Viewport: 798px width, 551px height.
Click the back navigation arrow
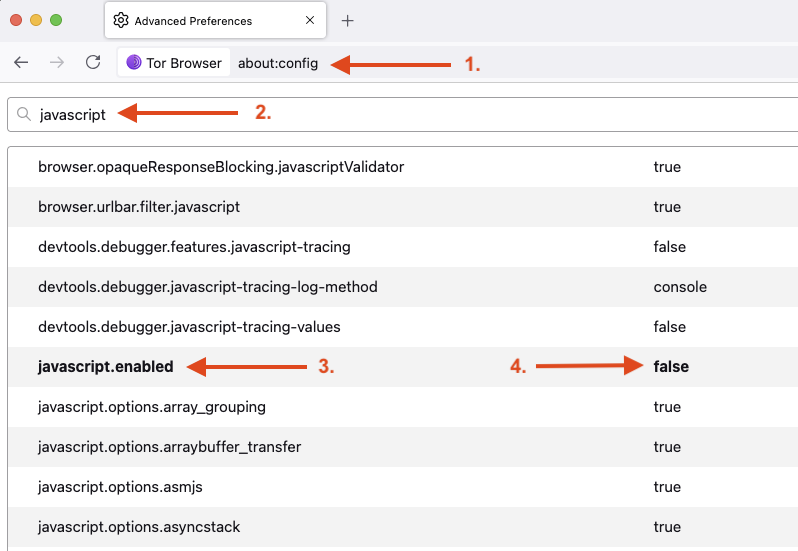21,62
